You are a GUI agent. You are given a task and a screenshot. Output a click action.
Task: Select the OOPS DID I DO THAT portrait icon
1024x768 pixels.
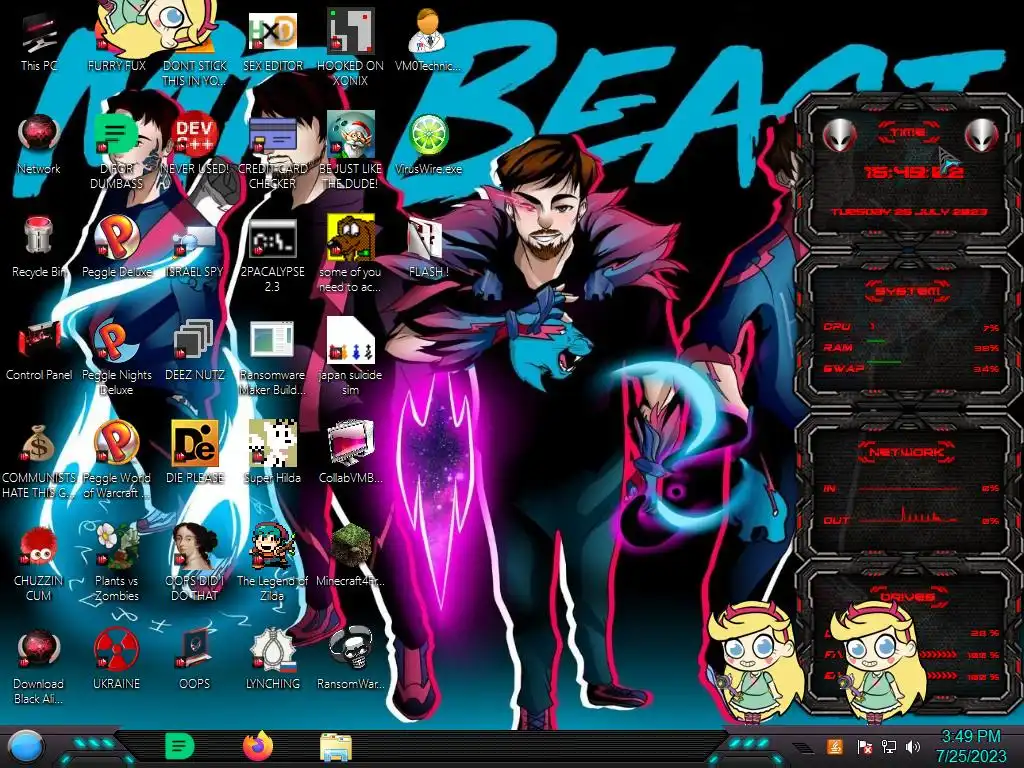click(x=195, y=564)
